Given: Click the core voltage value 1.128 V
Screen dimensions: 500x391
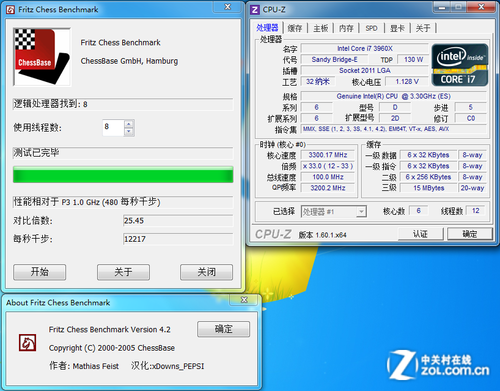Looking at the screenshot, I should click(x=407, y=82).
